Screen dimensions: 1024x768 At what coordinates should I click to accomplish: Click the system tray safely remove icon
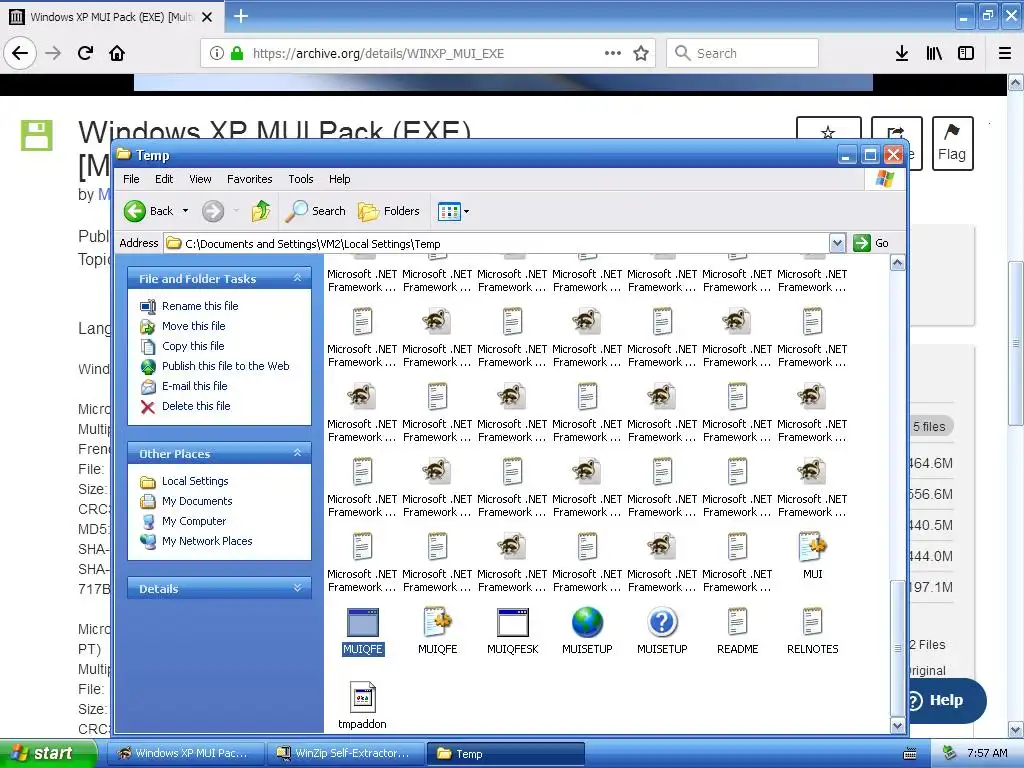click(x=950, y=753)
